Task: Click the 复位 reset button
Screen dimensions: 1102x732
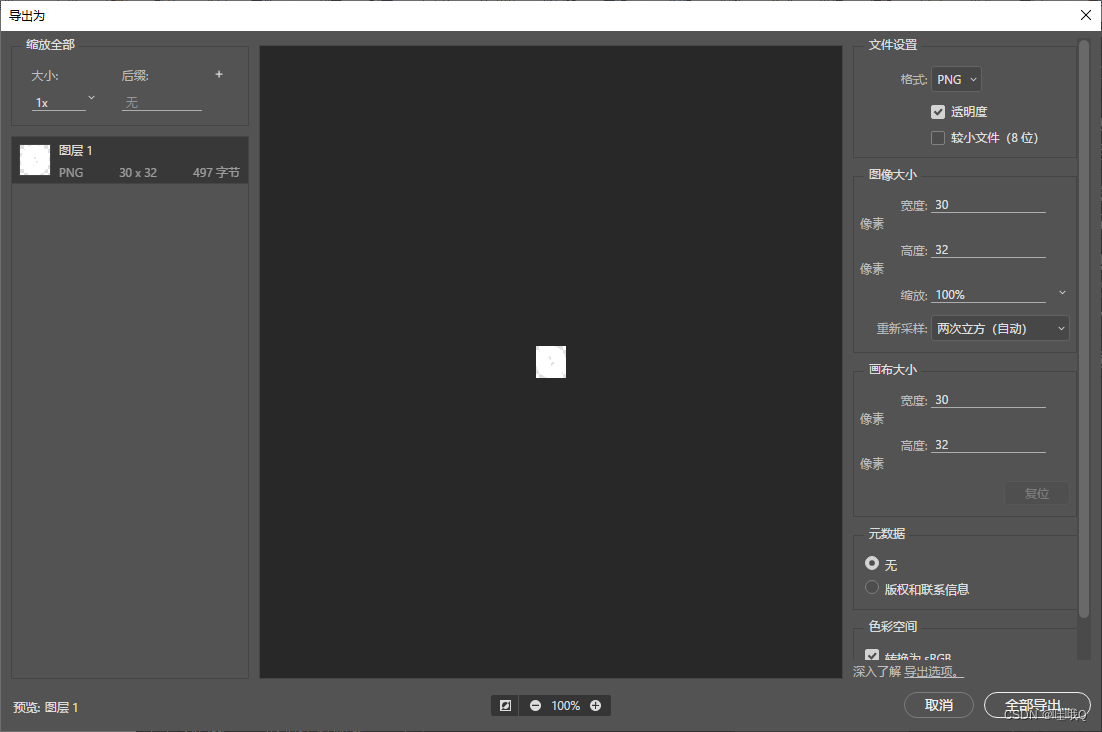Action: pos(1036,493)
